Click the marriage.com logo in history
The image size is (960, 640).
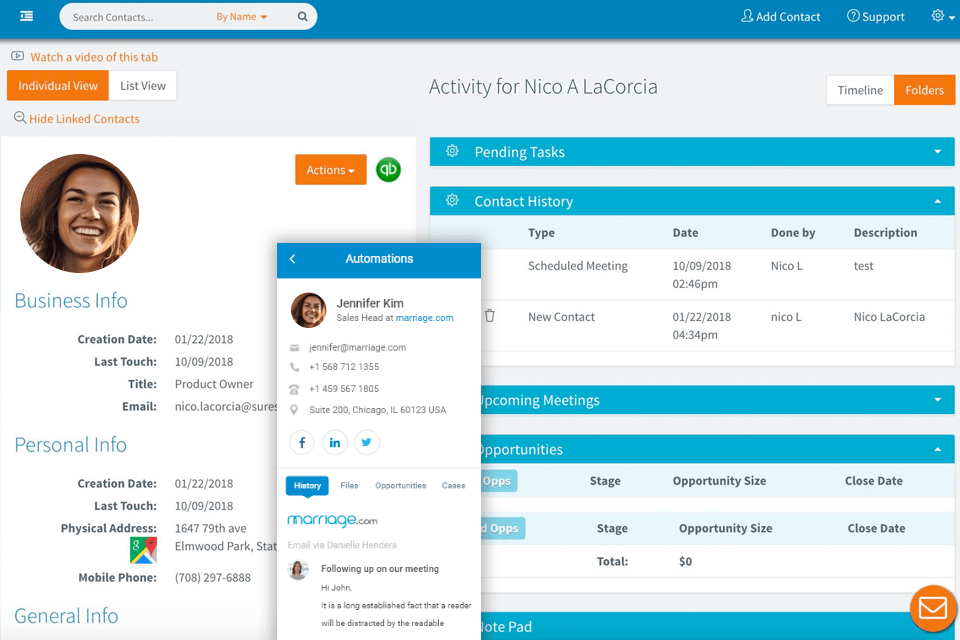click(x=332, y=520)
